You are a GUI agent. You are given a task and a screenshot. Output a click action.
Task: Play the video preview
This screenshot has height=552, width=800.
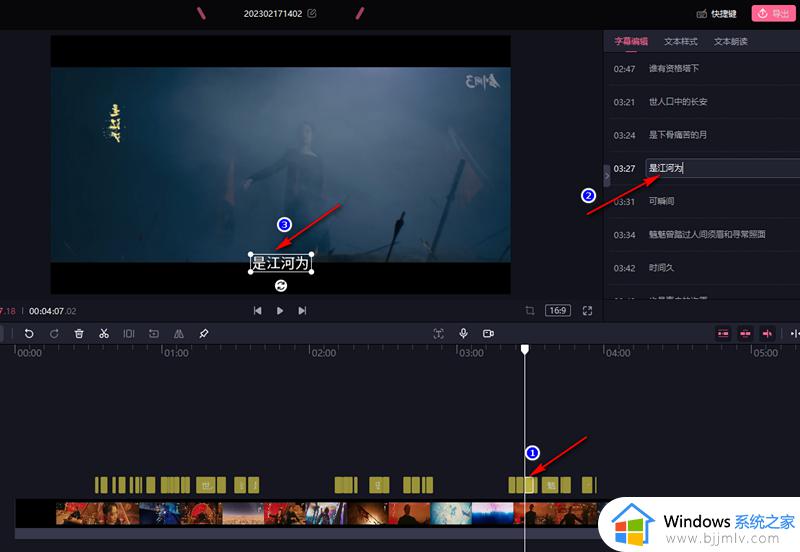point(280,311)
